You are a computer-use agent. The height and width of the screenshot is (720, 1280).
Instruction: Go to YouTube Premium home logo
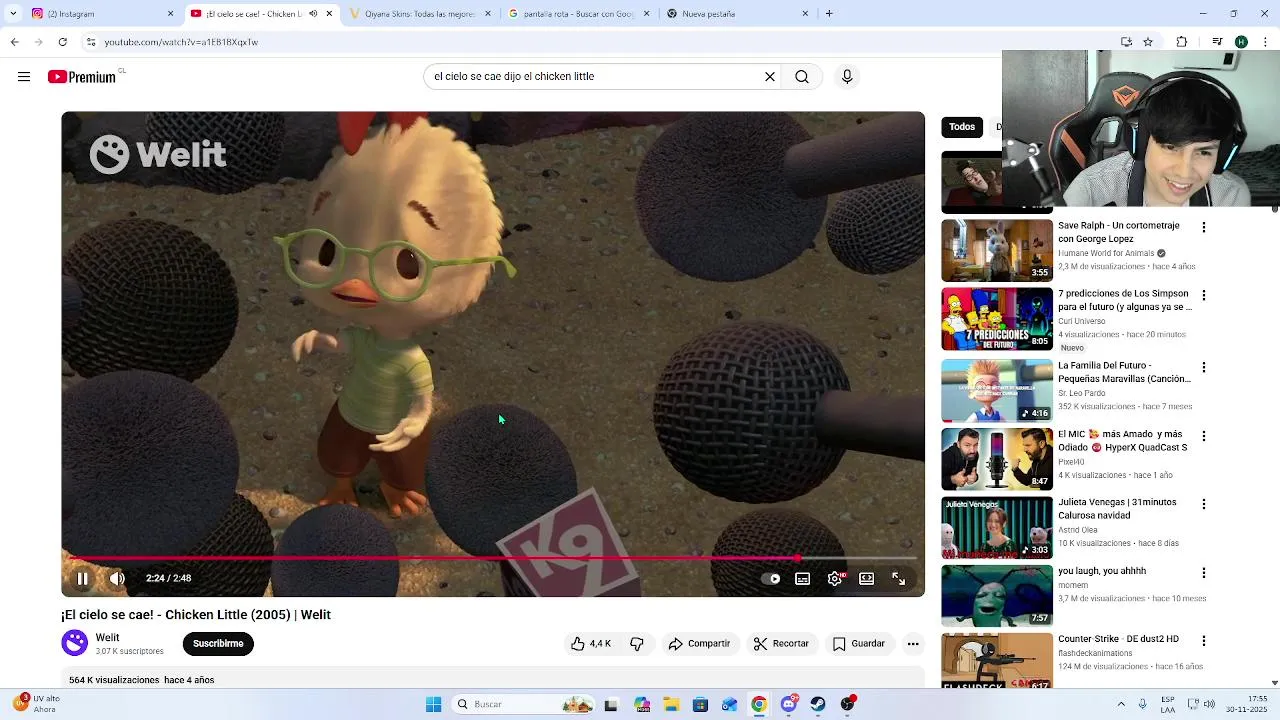(x=82, y=77)
